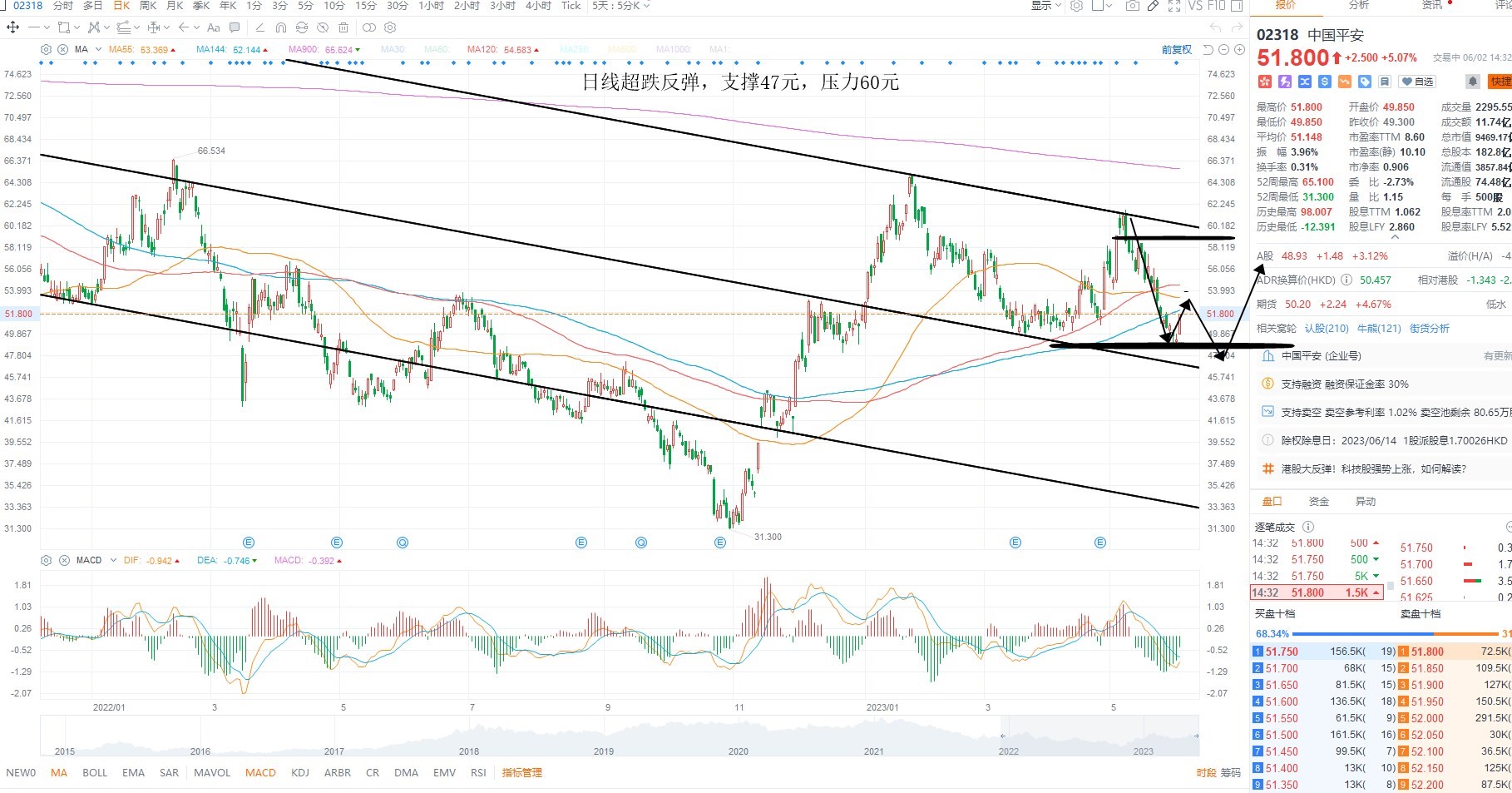Toggle hide drawings eye icon

323,27
